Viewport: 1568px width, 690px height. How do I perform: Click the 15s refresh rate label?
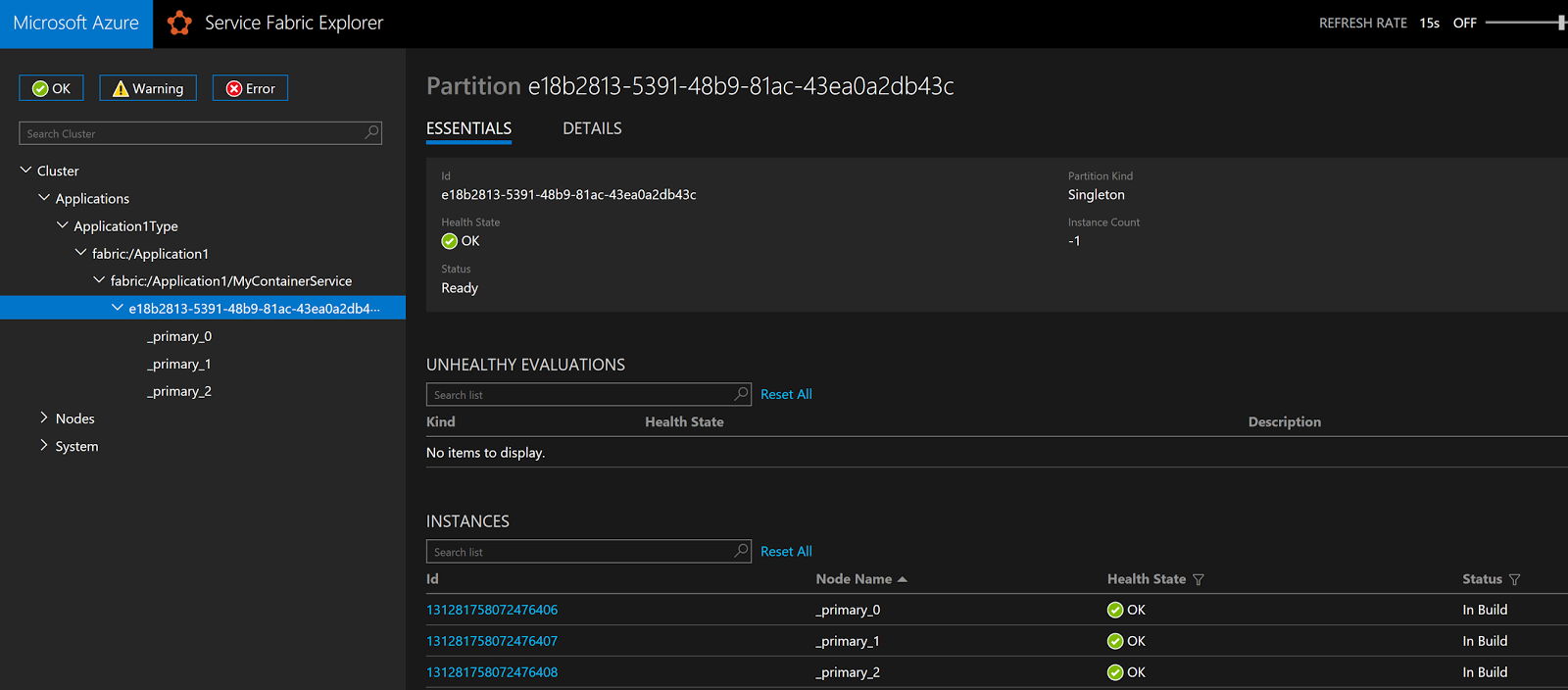[x=1429, y=23]
